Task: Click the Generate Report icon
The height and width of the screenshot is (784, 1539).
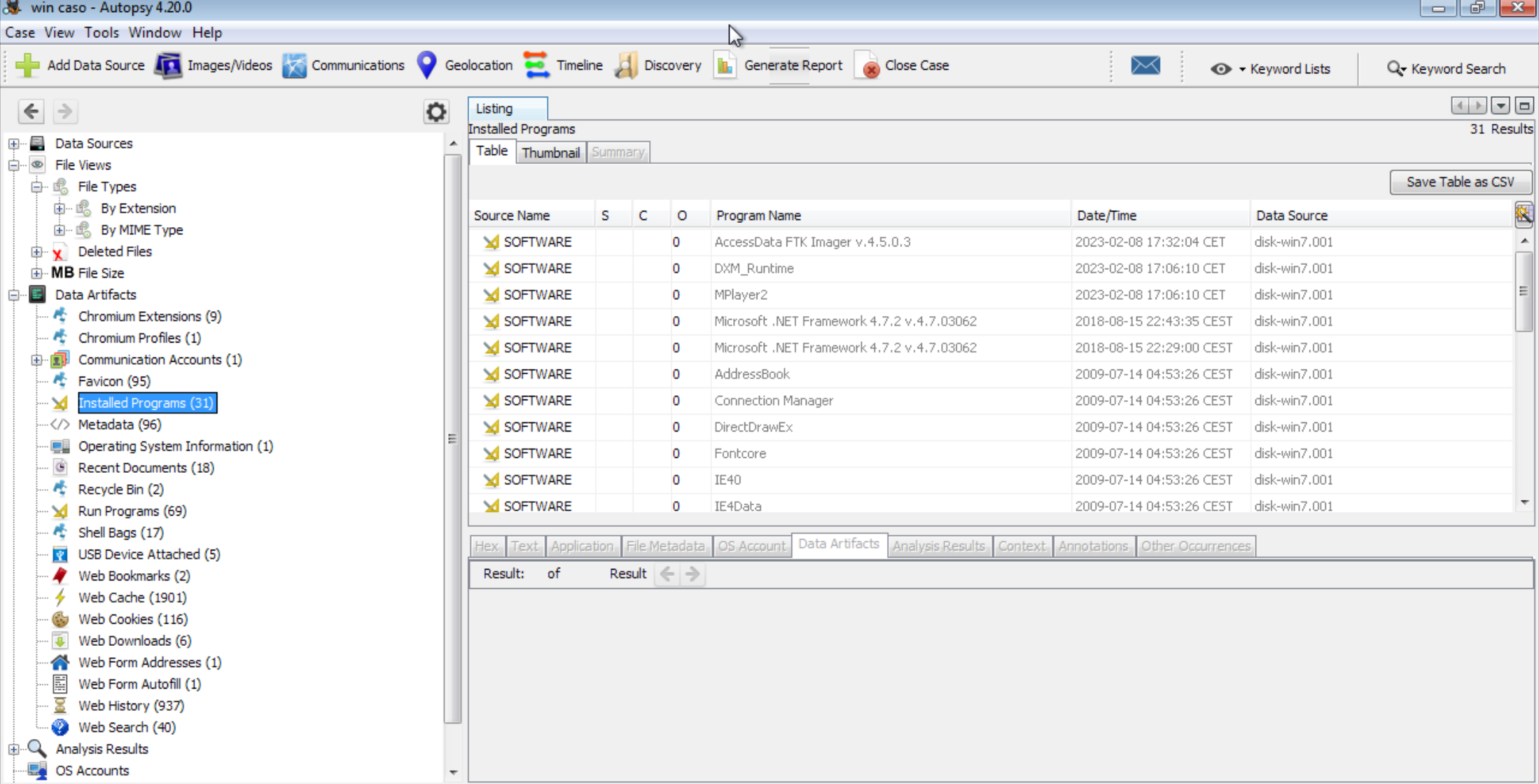Action: point(725,66)
